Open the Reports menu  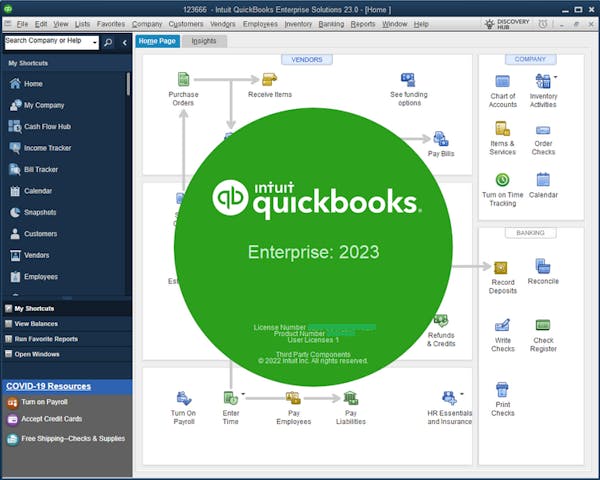[363, 23]
